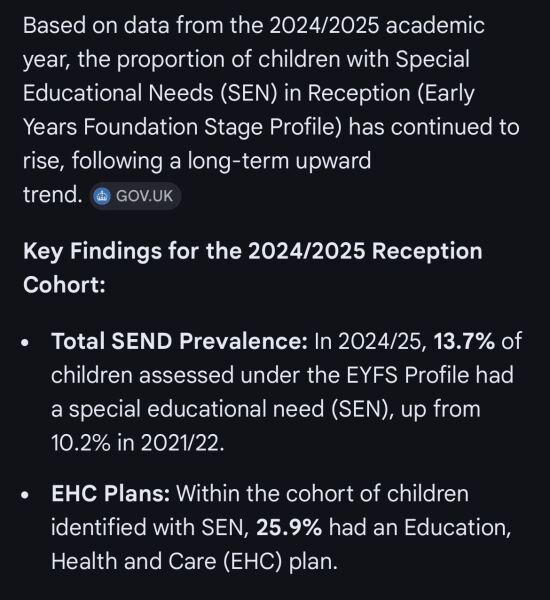
Task: Click the 'Key Findings for the 2024/2025 Reception' heading
Action: [x=253, y=251]
